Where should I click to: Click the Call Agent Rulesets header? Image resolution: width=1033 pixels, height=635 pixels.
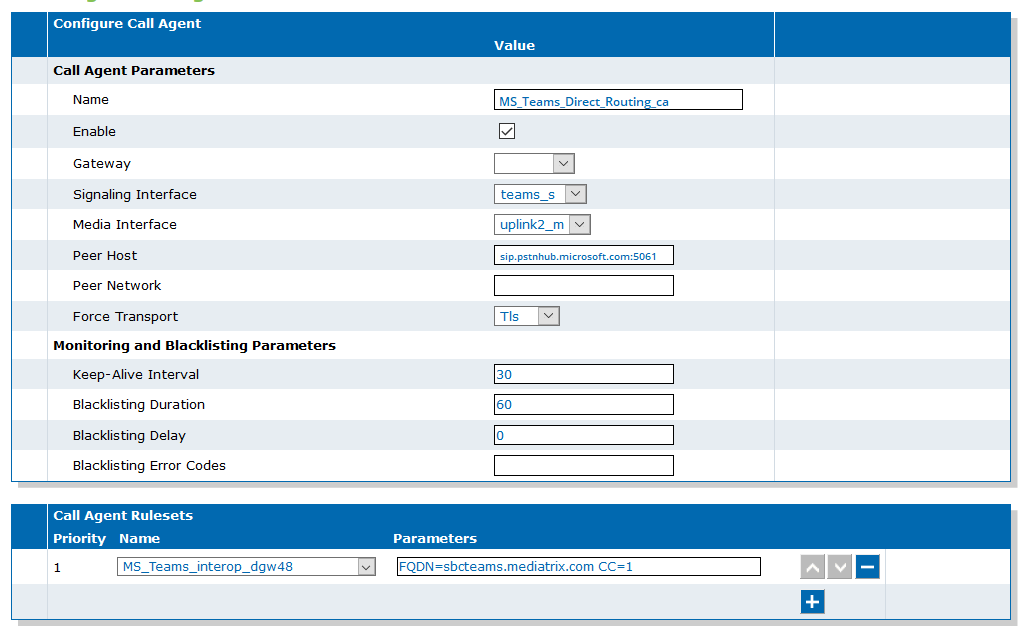pos(123,516)
